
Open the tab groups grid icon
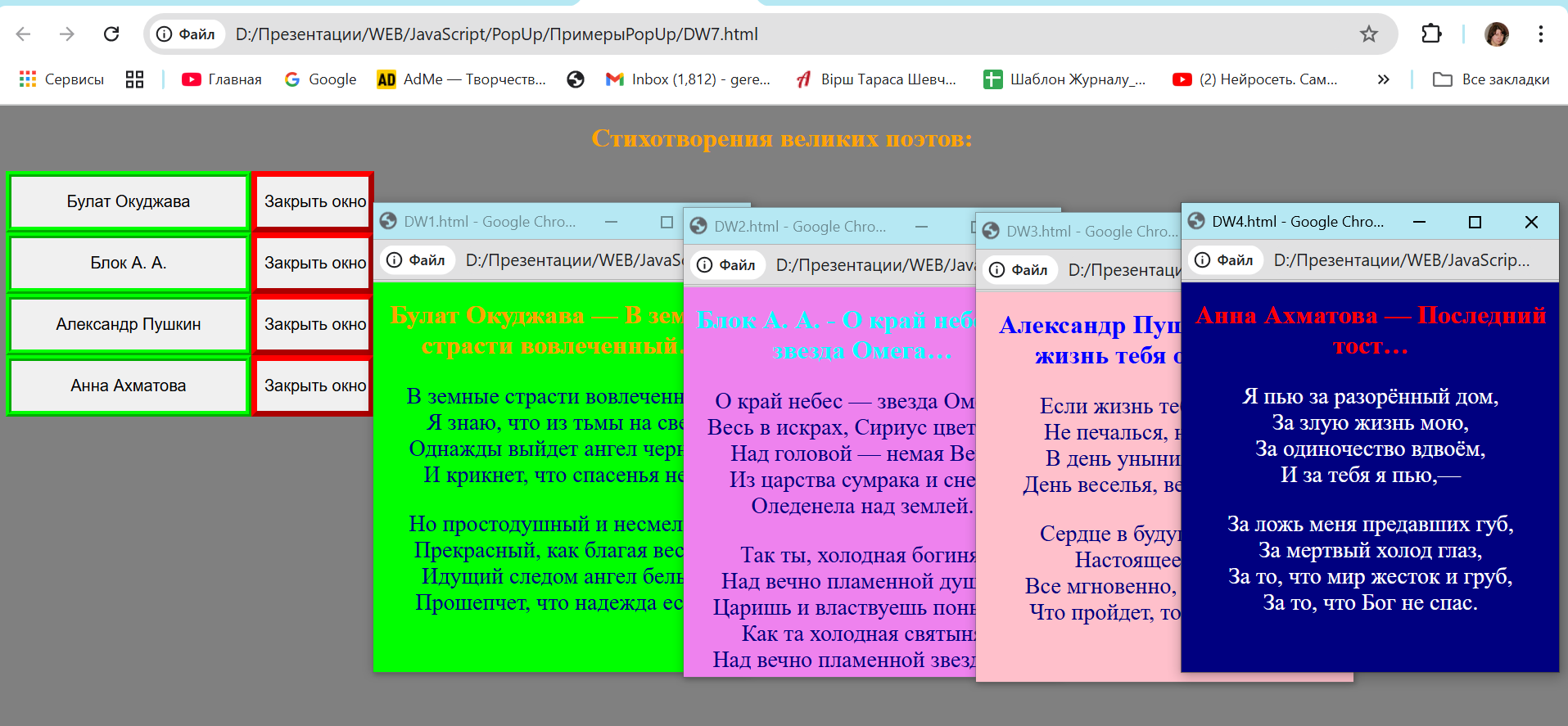[134, 79]
